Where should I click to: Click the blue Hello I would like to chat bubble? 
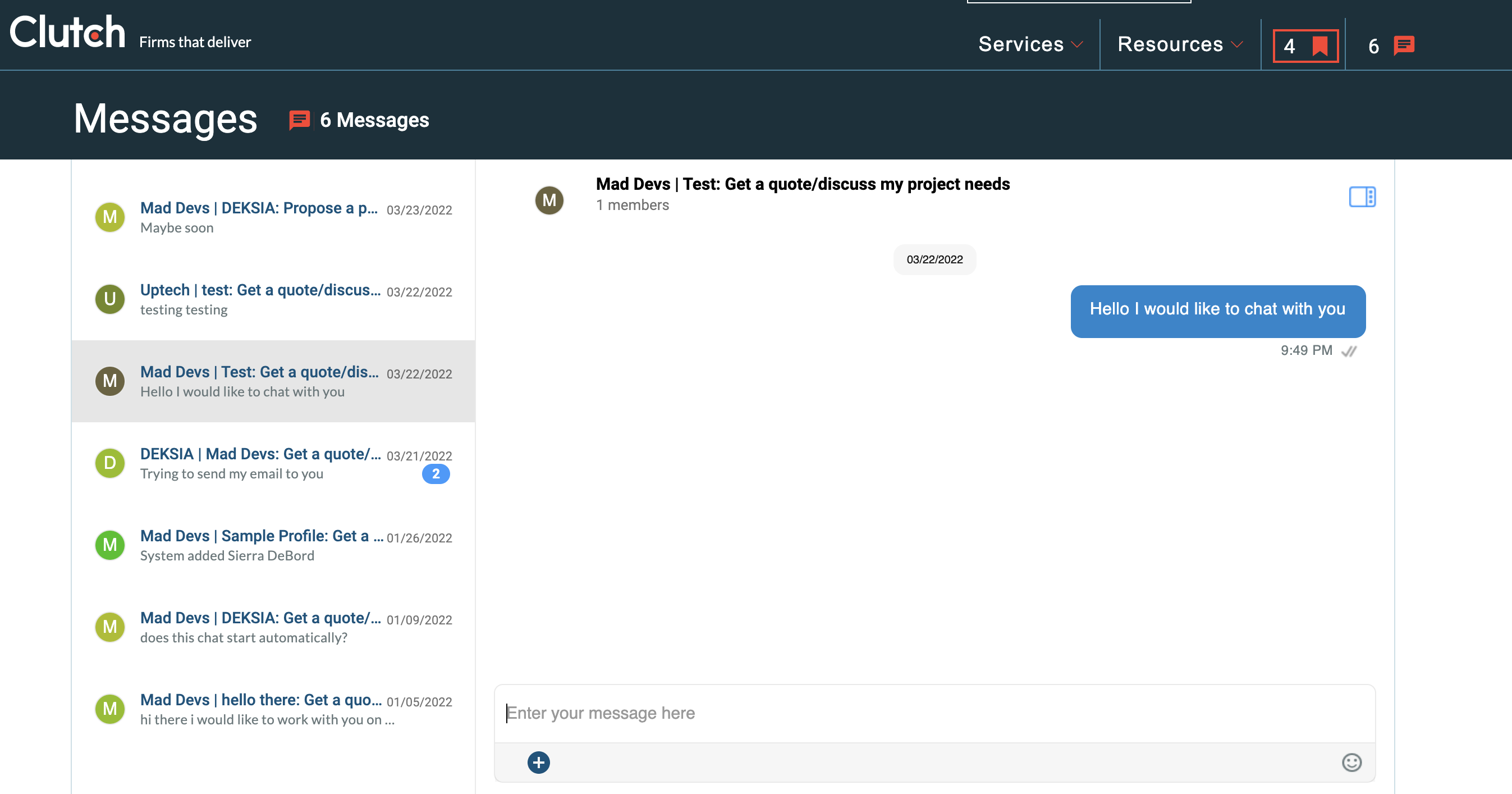click(1217, 311)
